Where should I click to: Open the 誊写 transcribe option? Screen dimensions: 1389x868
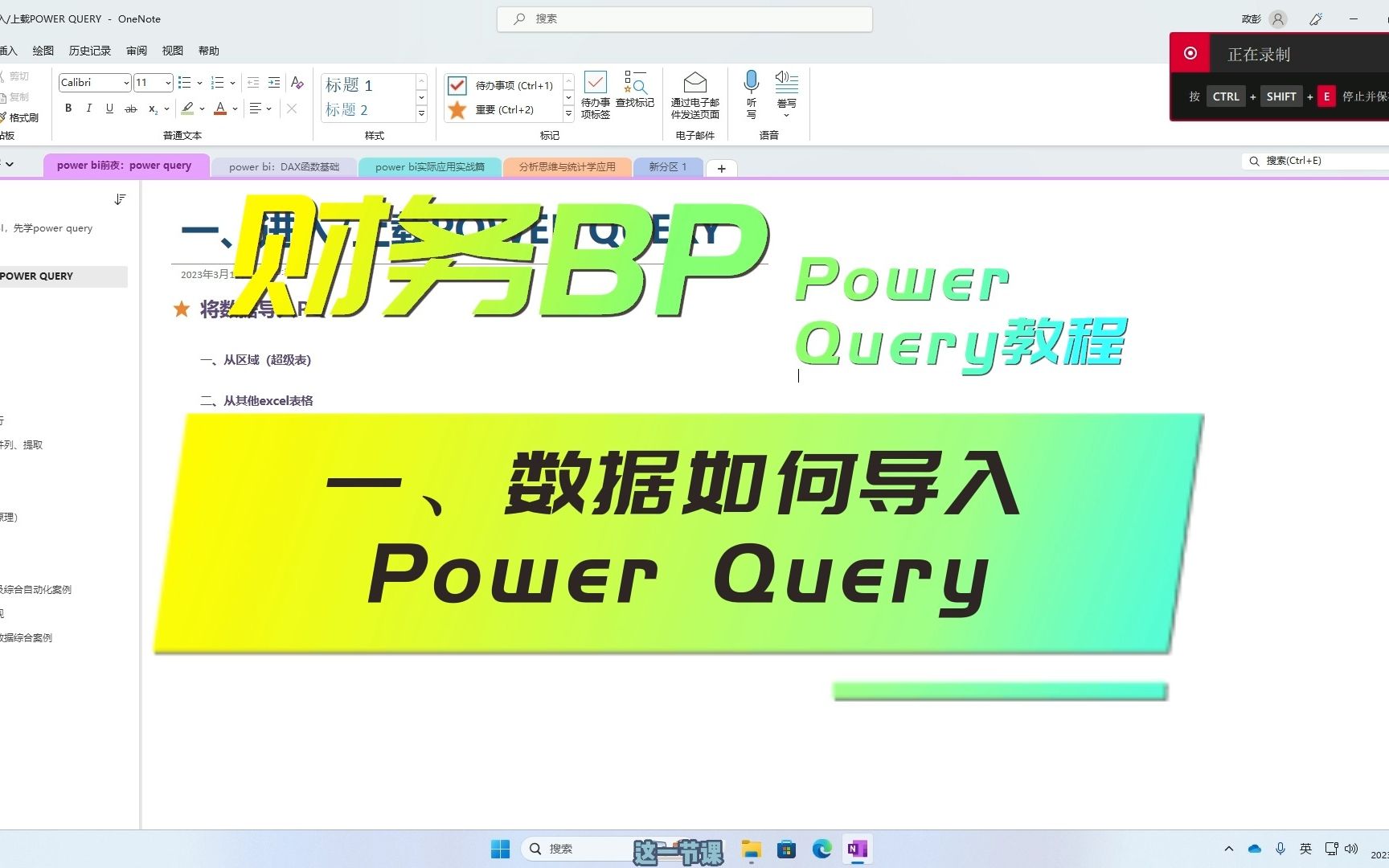(787, 94)
